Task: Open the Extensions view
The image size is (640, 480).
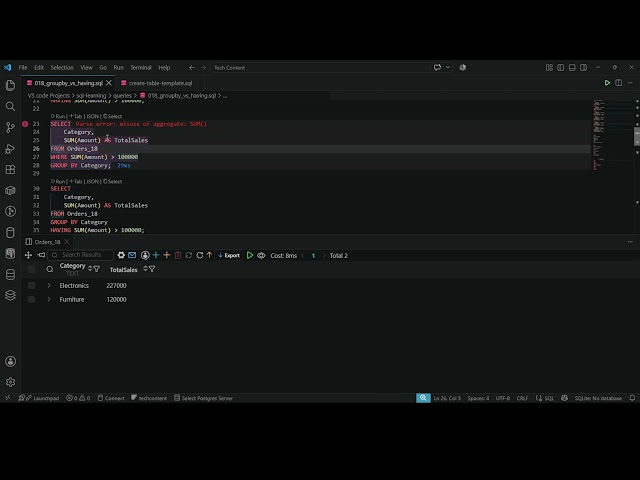Action: pos(10,169)
